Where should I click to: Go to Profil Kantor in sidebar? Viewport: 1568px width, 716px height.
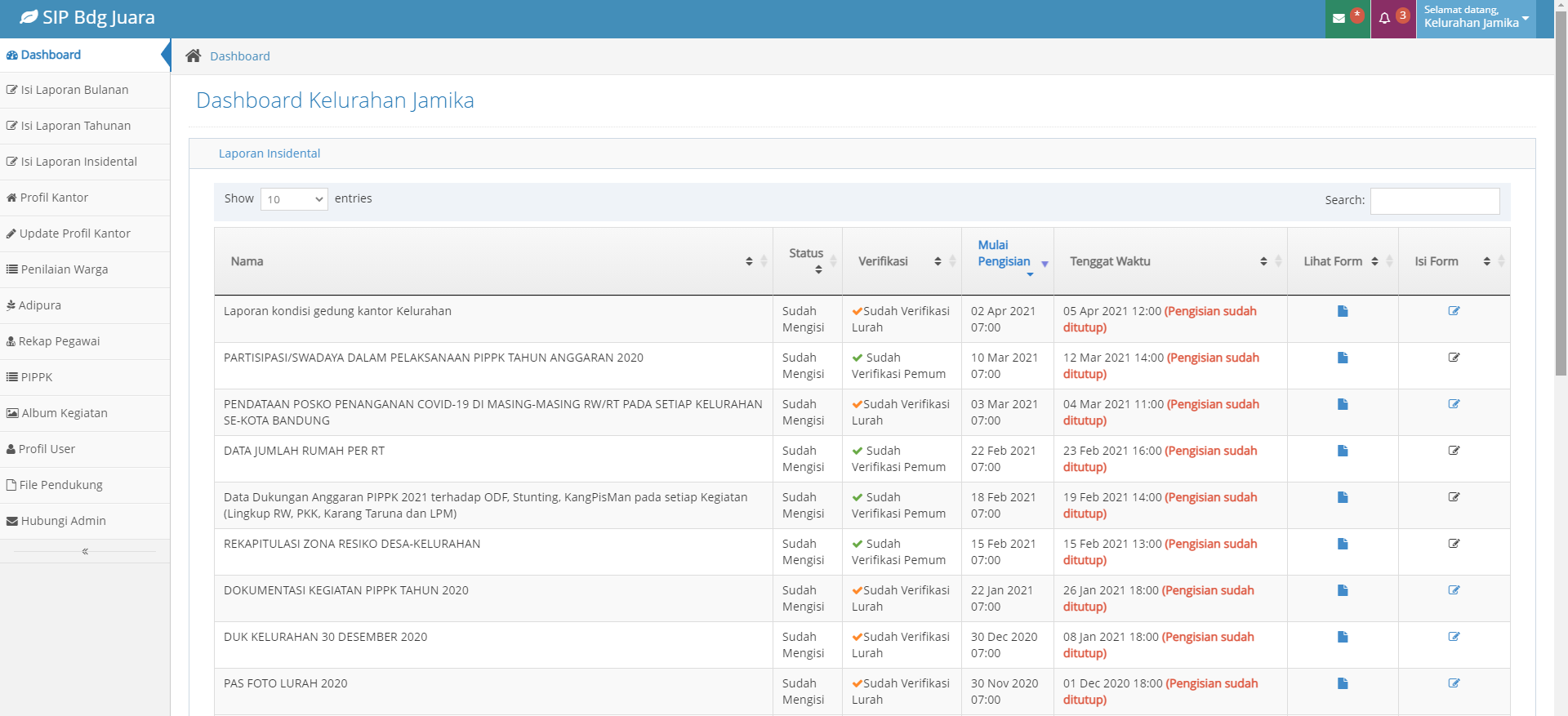[x=85, y=198]
